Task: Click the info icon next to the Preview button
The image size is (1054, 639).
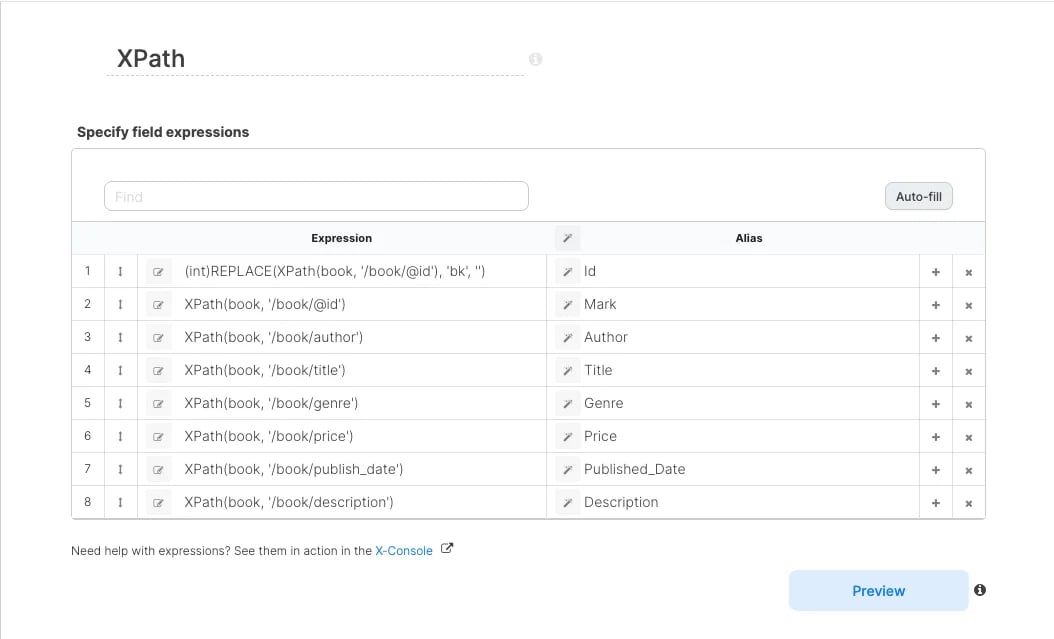Action: click(980, 590)
